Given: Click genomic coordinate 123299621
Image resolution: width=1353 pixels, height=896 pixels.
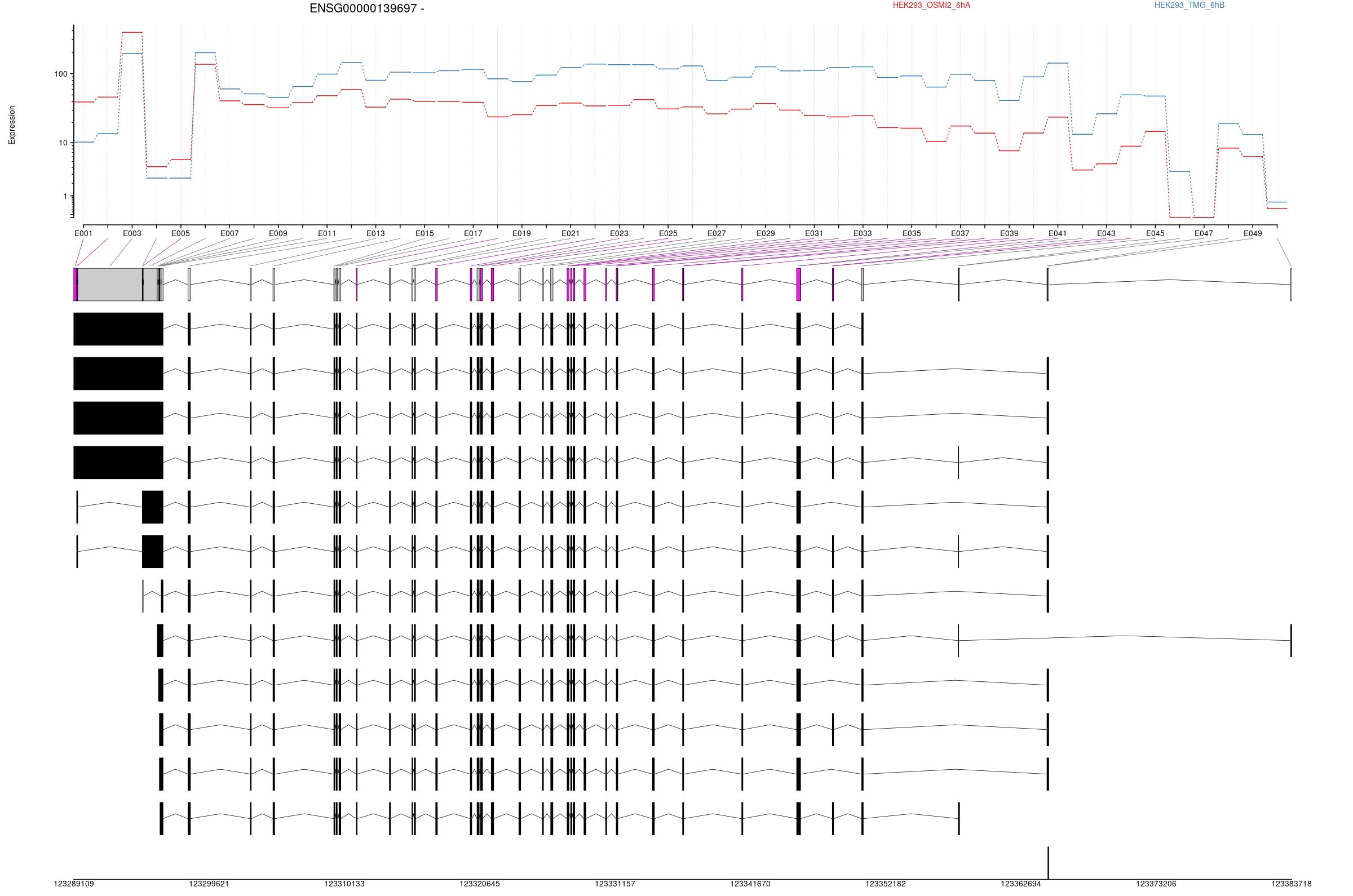Looking at the screenshot, I should (209, 884).
